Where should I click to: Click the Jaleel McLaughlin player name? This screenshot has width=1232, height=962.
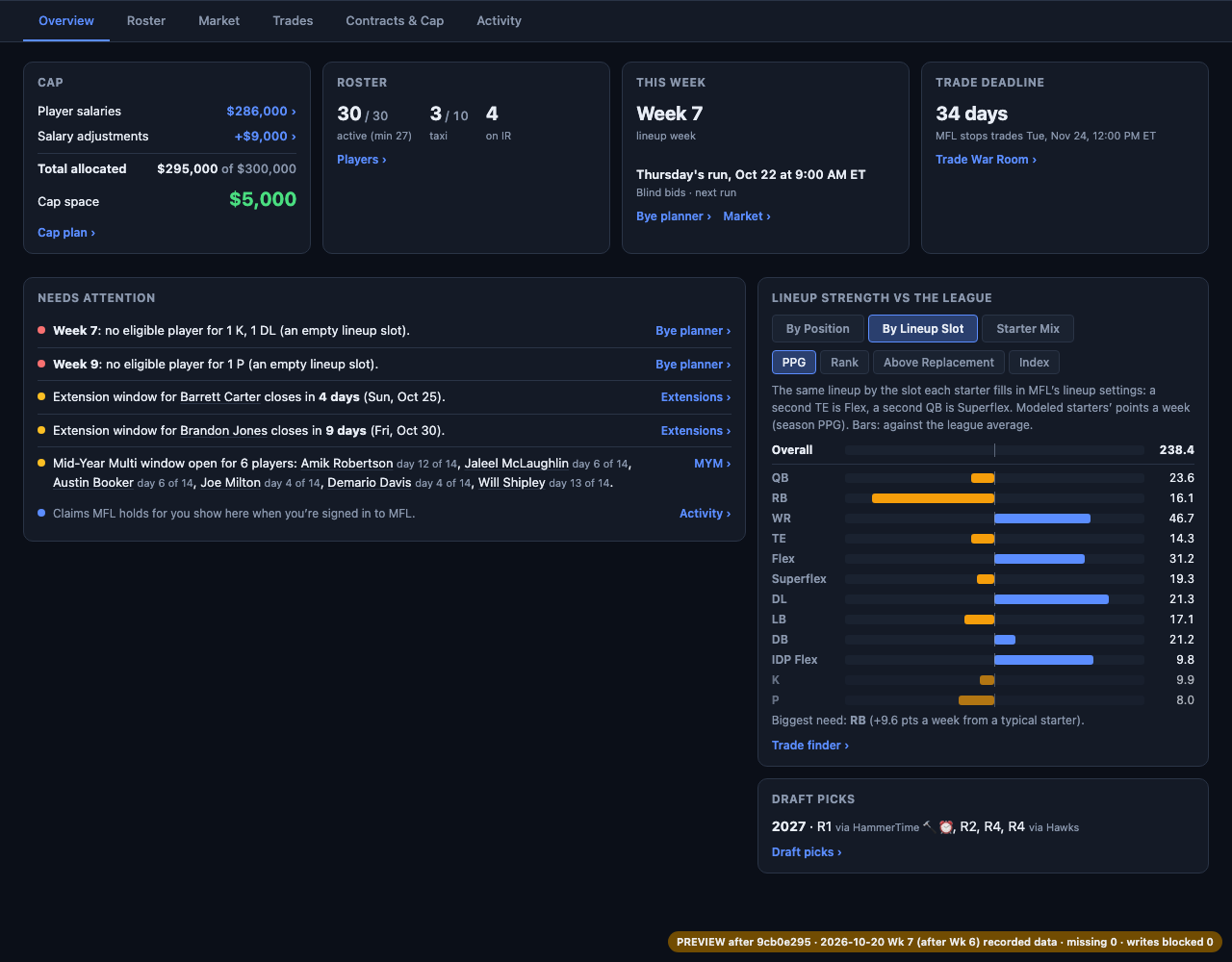(517, 464)
